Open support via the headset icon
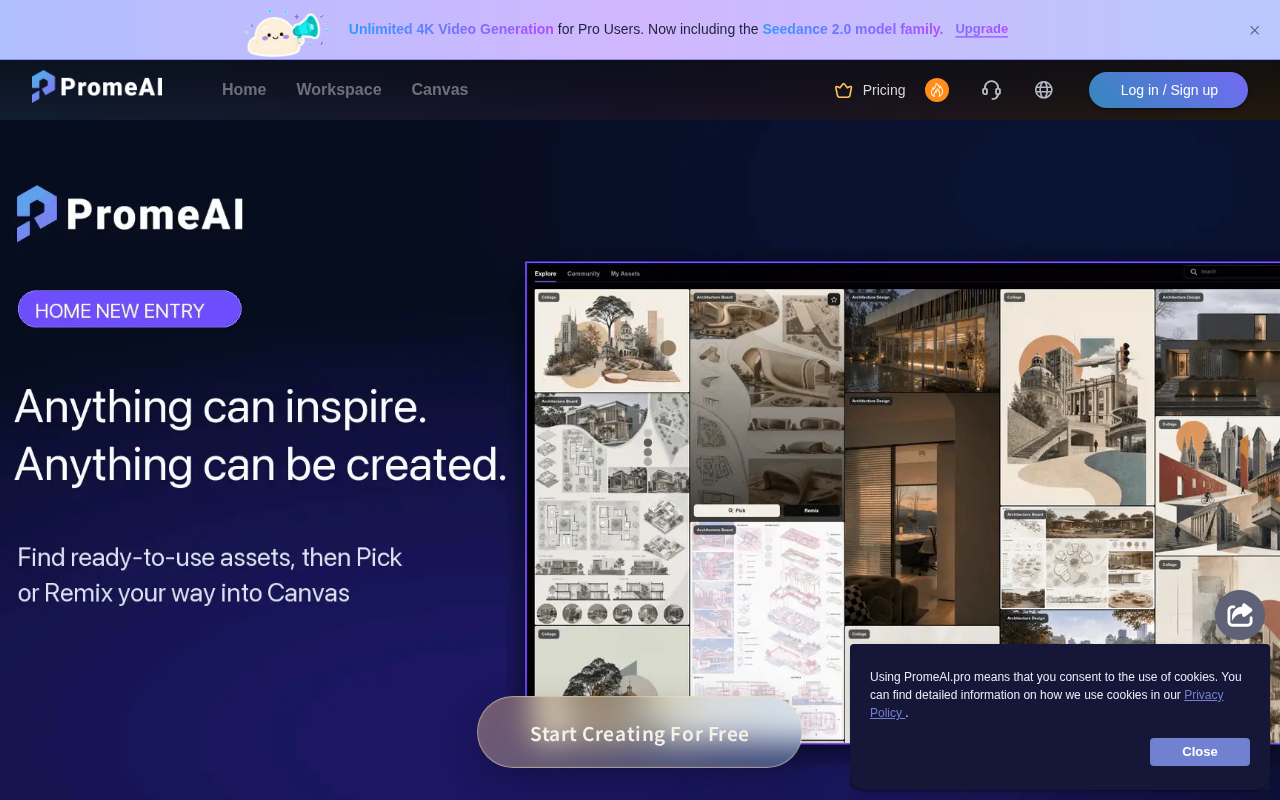 point(991,90)
